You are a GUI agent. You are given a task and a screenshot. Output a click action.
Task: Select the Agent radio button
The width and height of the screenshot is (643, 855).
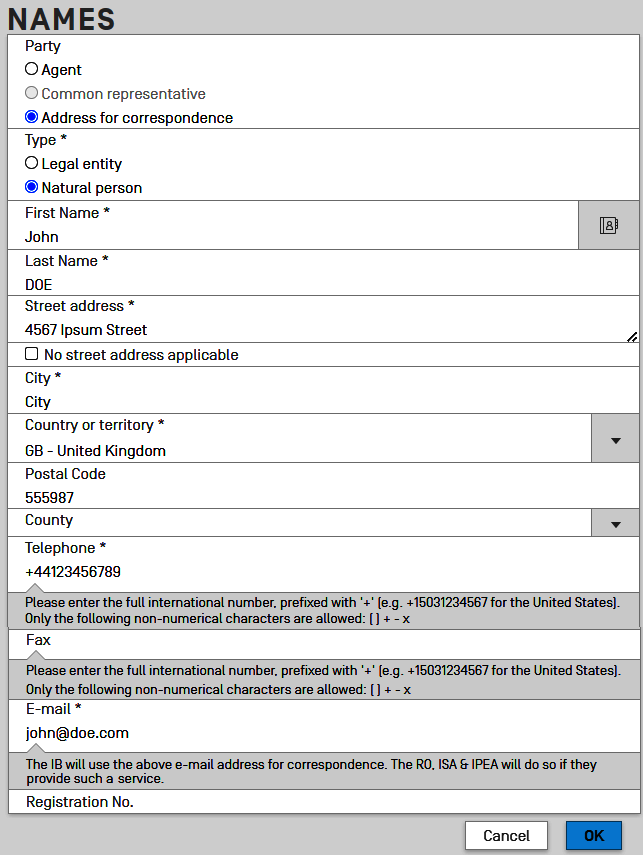(x=32, y=70)
